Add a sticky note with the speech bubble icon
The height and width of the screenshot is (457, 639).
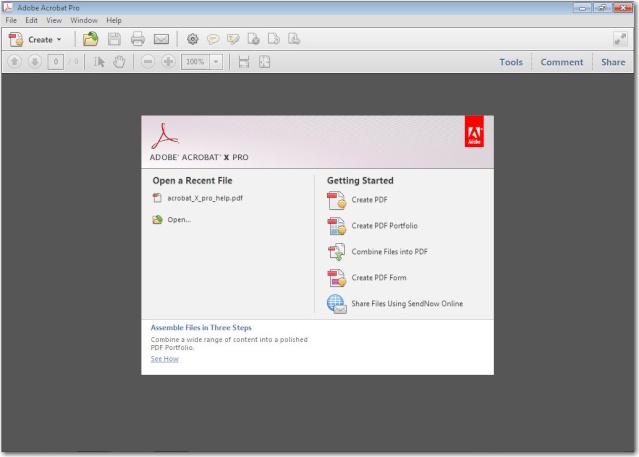(x=213, y=39)
